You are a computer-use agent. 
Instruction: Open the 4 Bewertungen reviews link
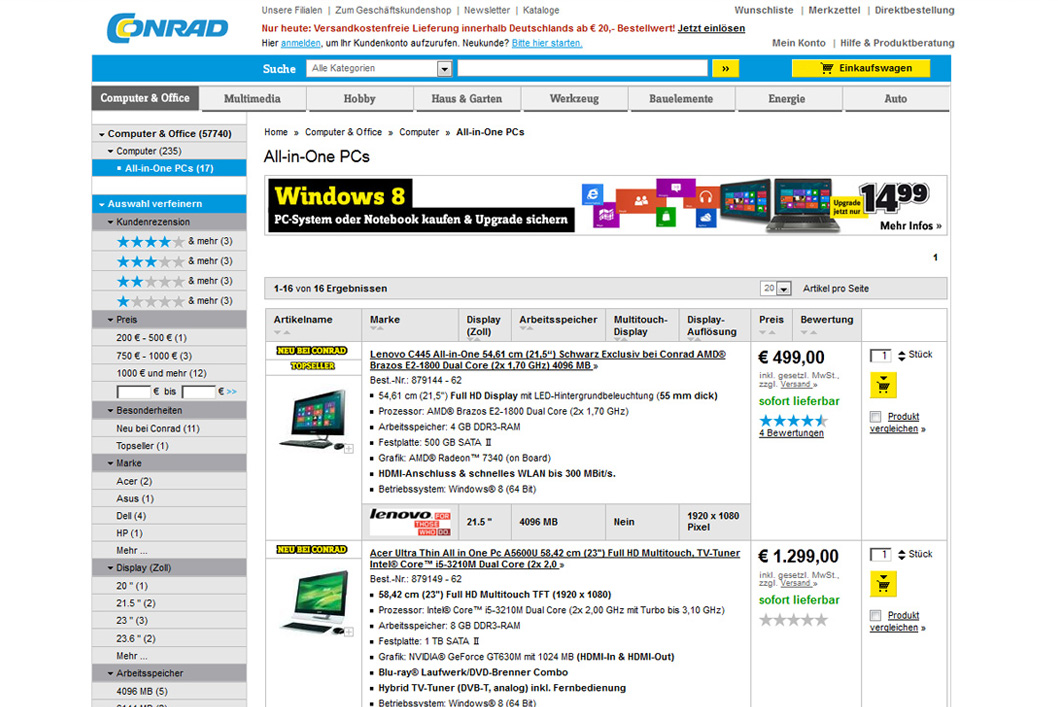791,433
